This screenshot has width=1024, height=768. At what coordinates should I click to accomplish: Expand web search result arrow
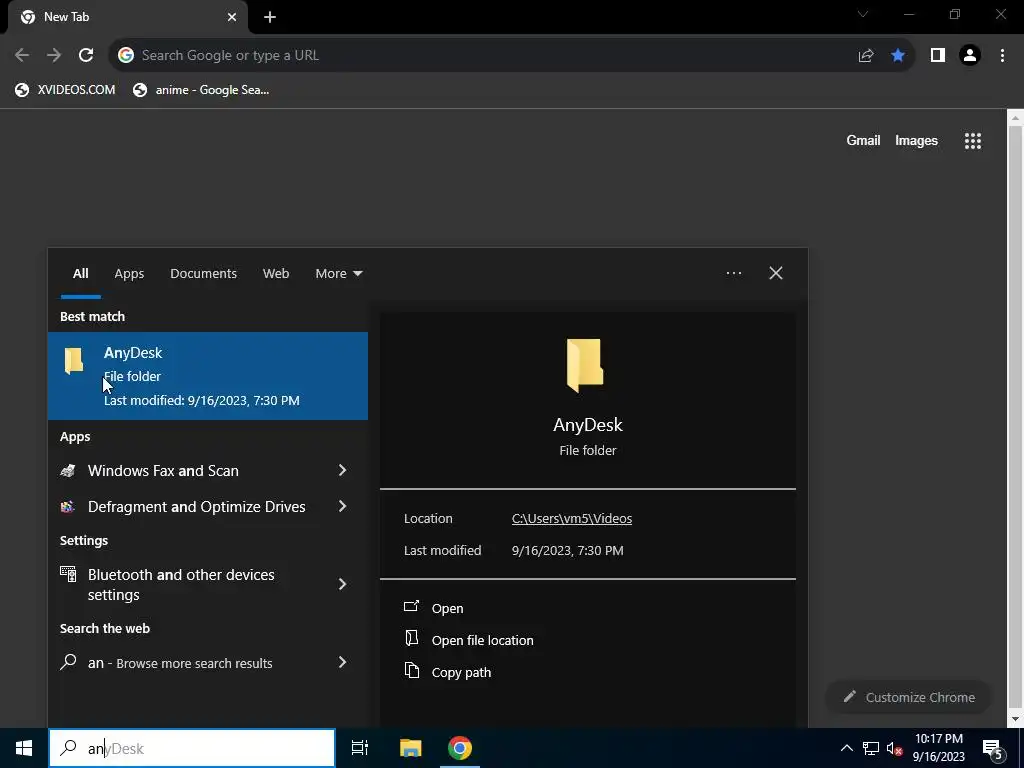click(x=342, y=663)
